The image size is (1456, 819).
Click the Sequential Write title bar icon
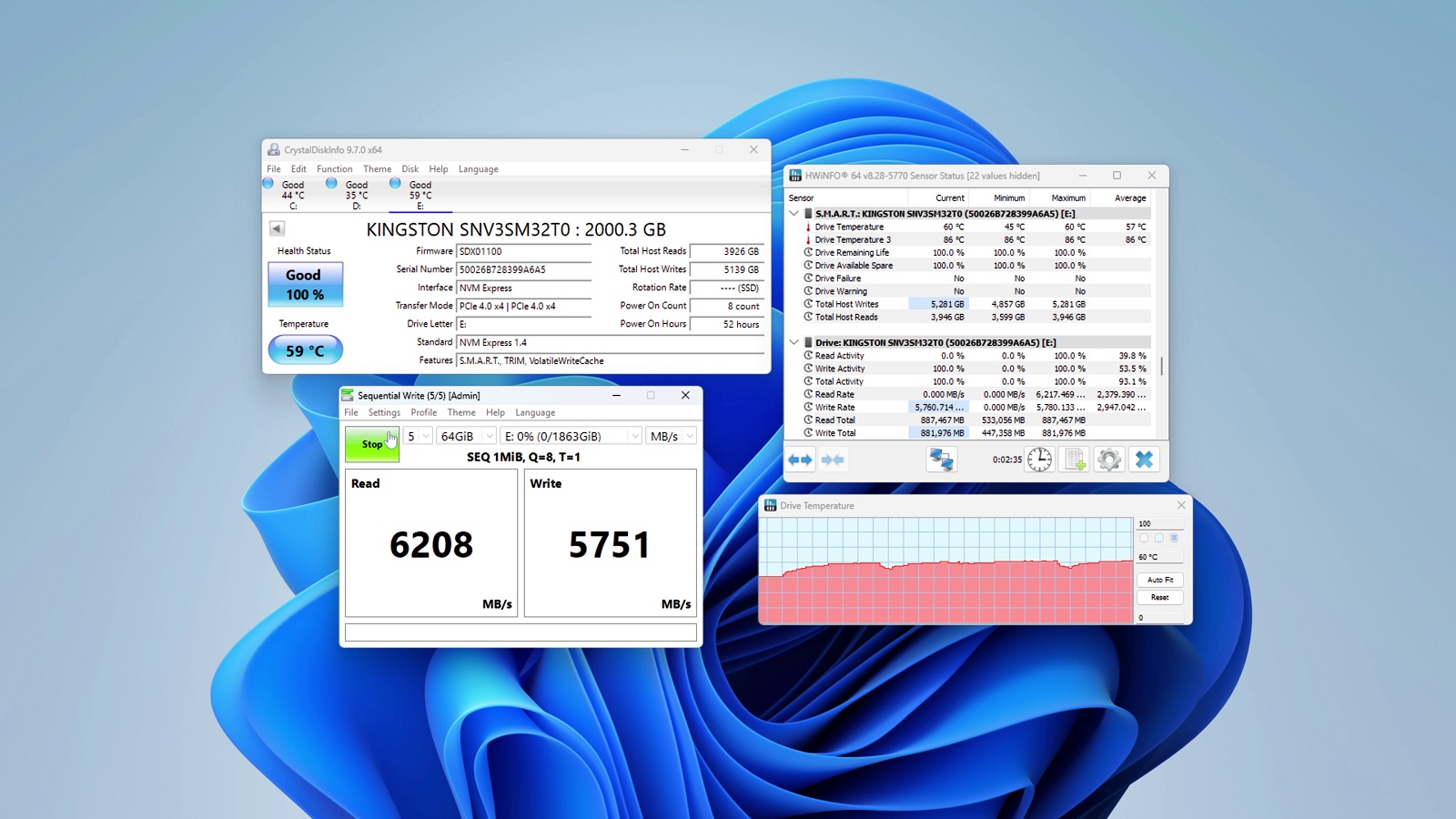(x=348, y=396)
